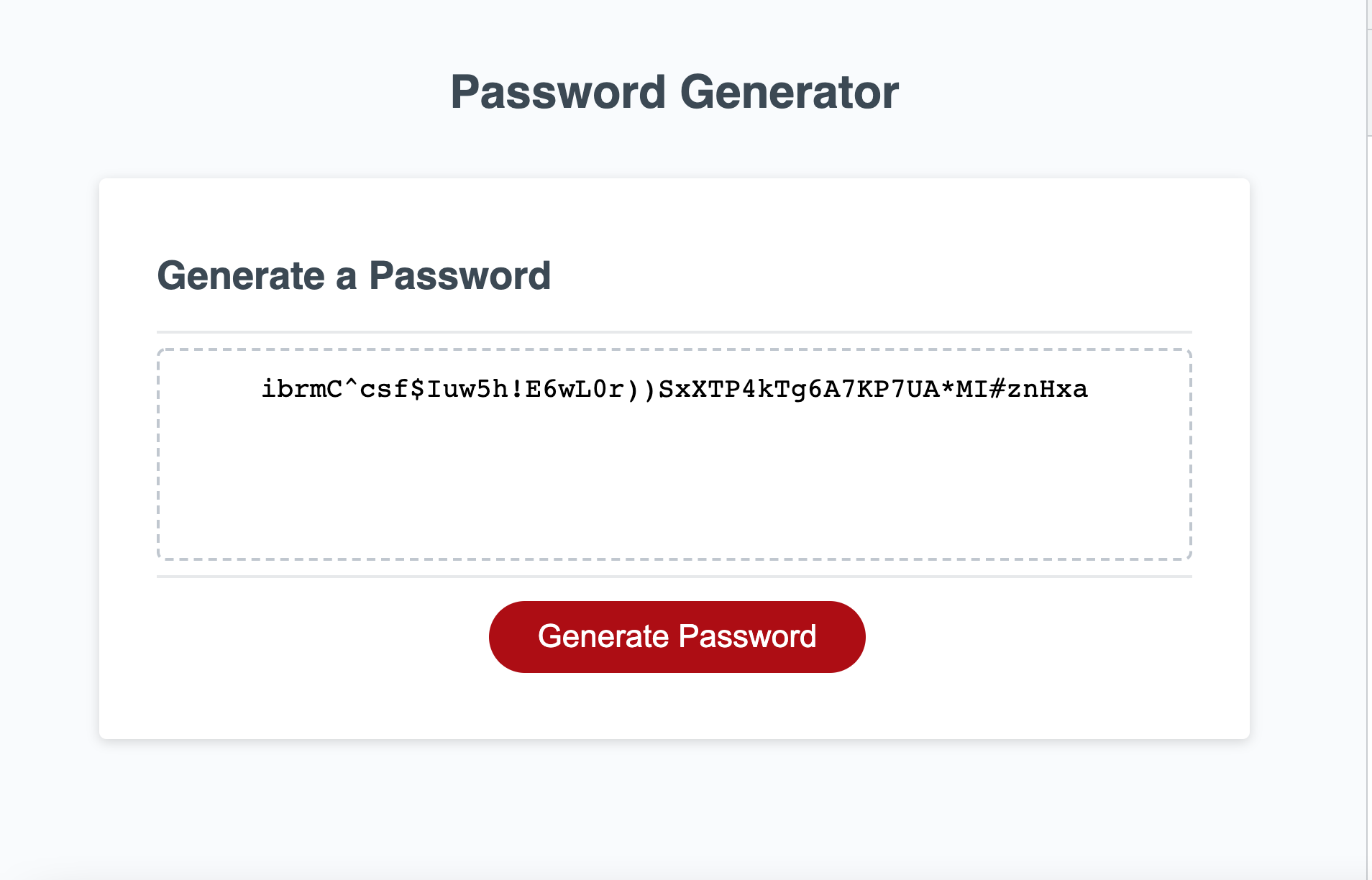Viewport: 1372px width, 880px height.
Task: Click the password starting with ibrmC
Action: click(674, 388)
